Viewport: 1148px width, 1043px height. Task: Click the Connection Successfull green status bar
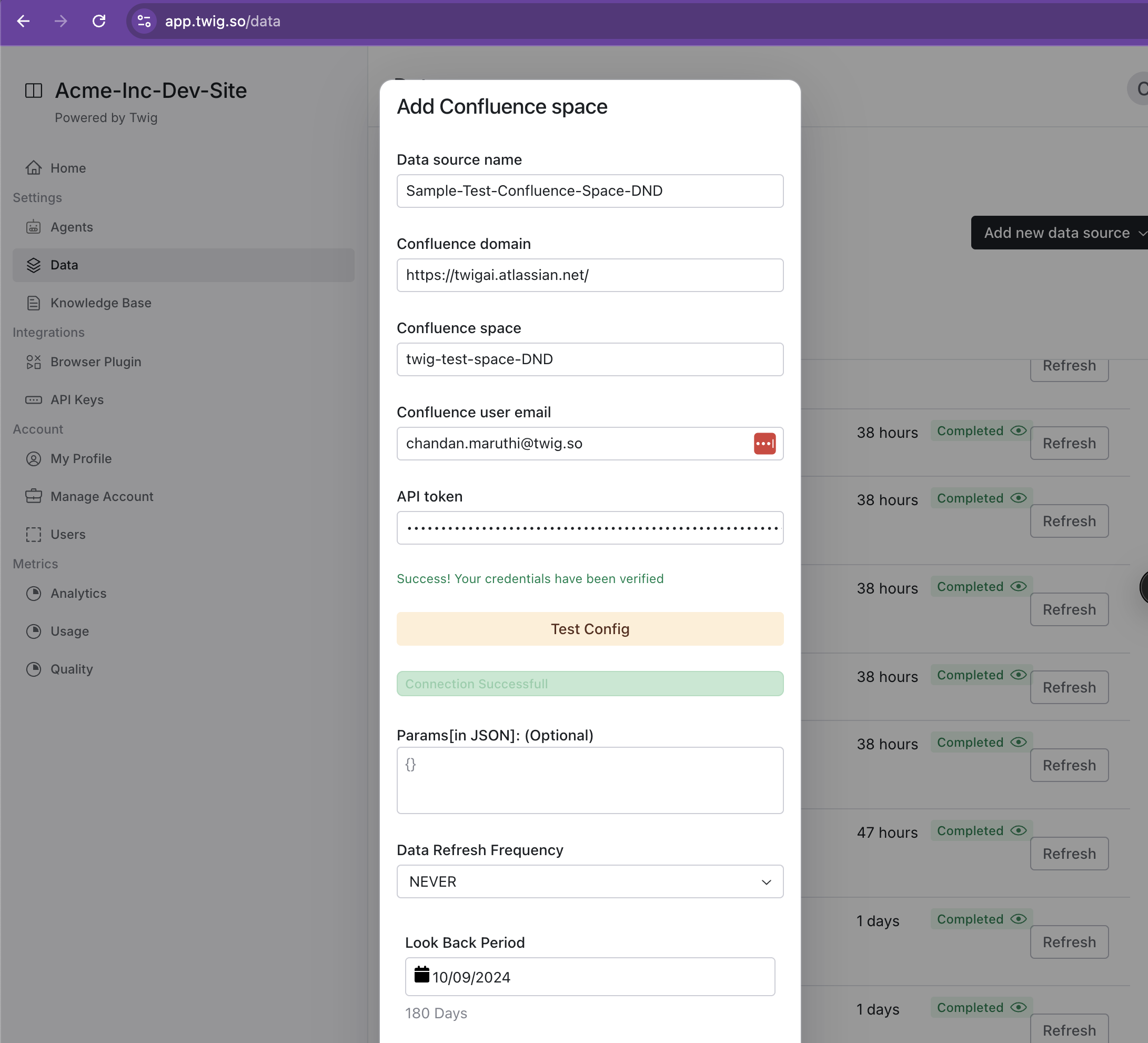(x=589, y=684)
